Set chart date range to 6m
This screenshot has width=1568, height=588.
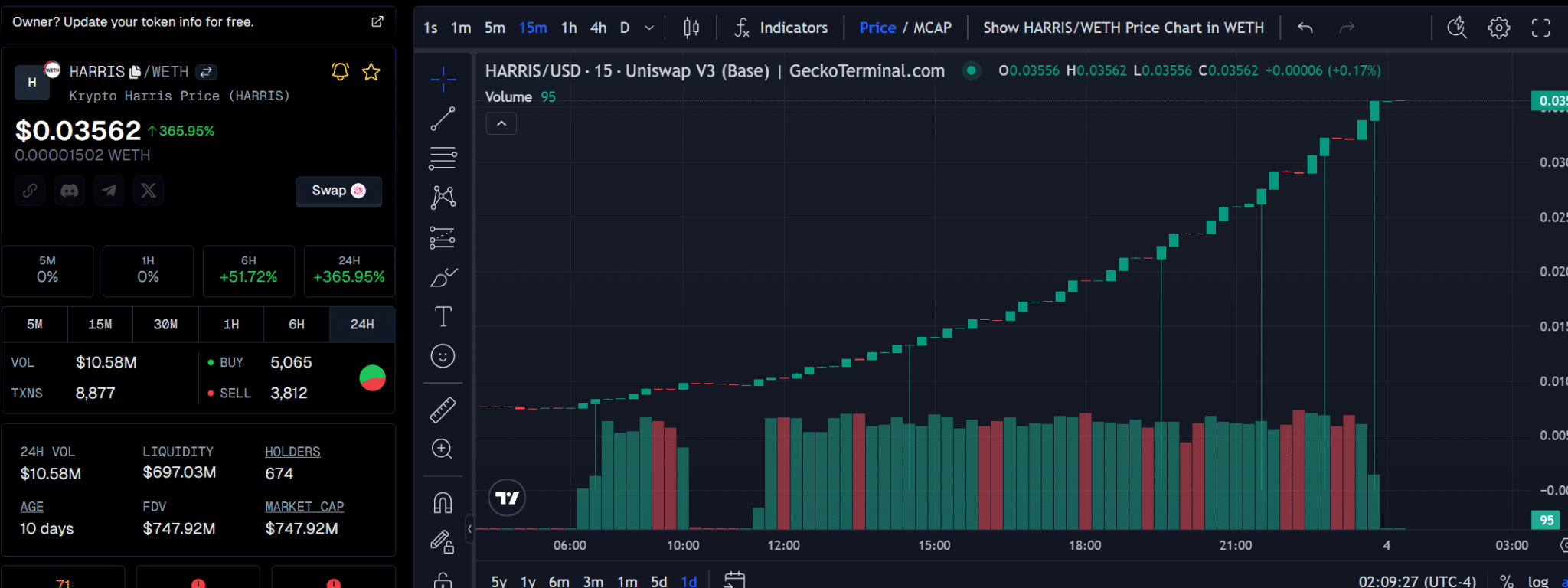559,581
